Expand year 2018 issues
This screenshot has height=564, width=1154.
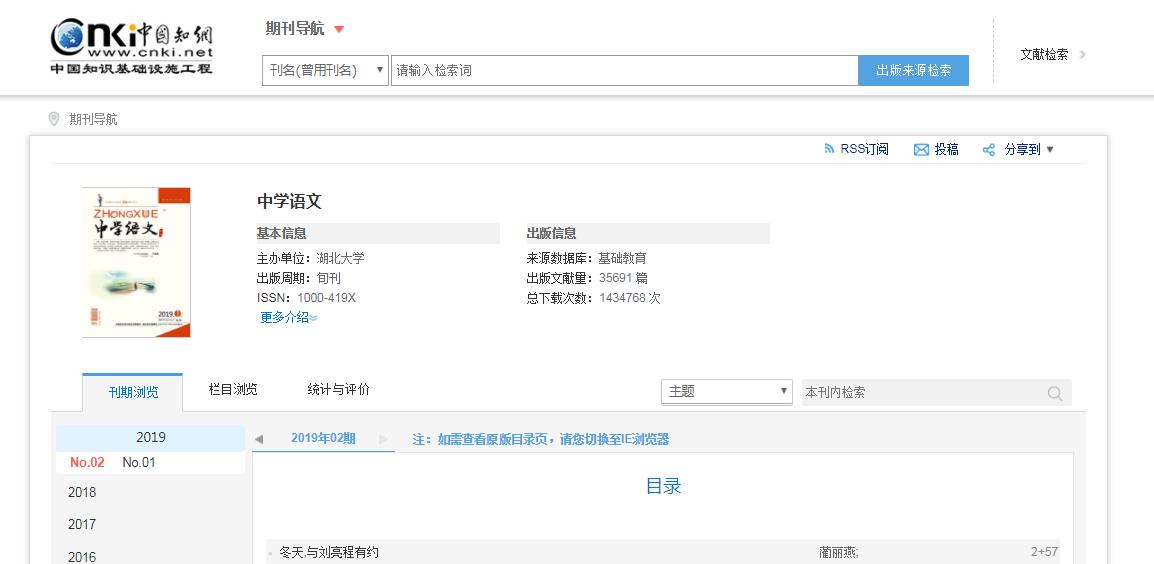tap(82, 492)
